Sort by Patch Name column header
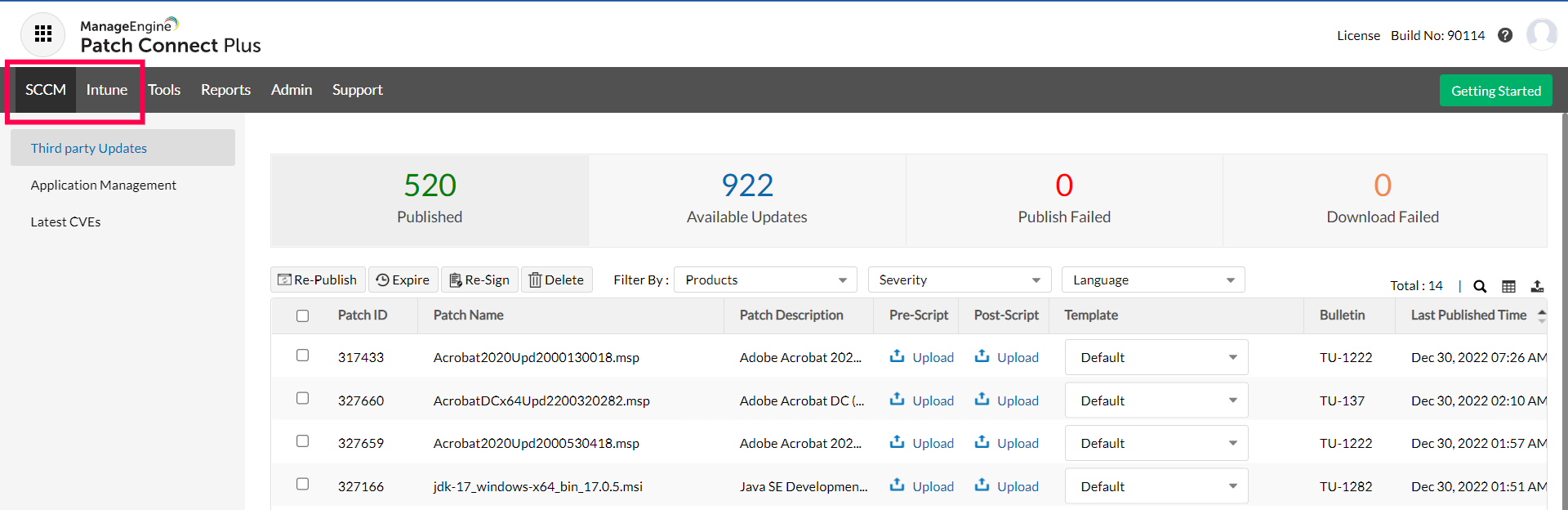The image size is (1568, 510). coord(469,315)
